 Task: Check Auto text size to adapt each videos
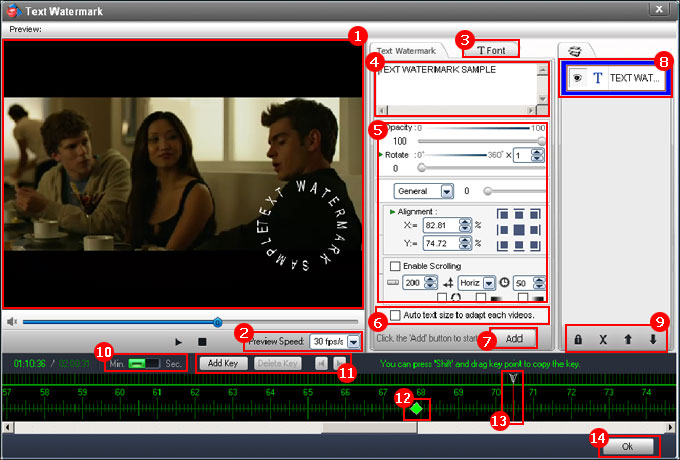tap(395, 315)
